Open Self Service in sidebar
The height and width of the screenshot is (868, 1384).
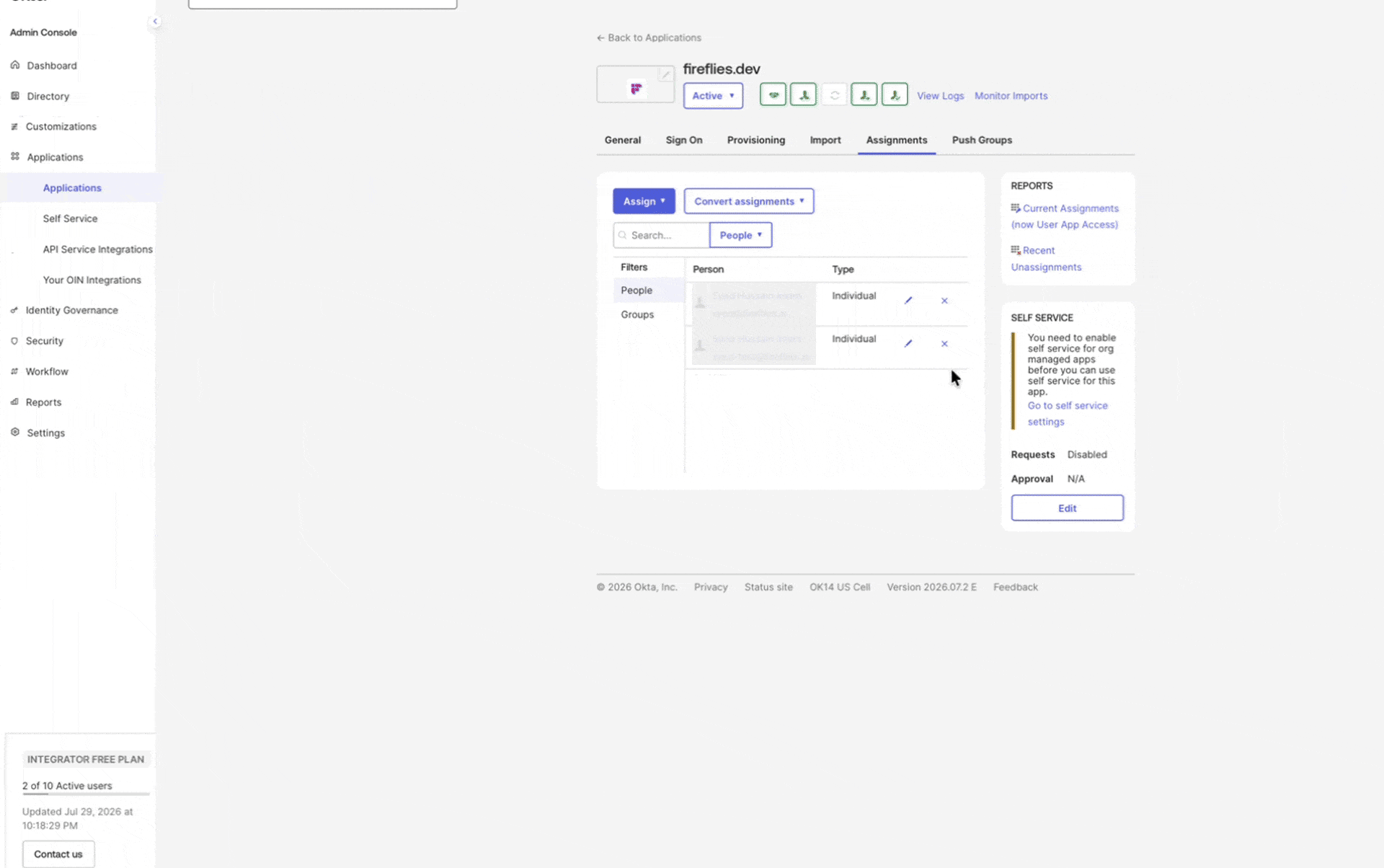point(70,218)
